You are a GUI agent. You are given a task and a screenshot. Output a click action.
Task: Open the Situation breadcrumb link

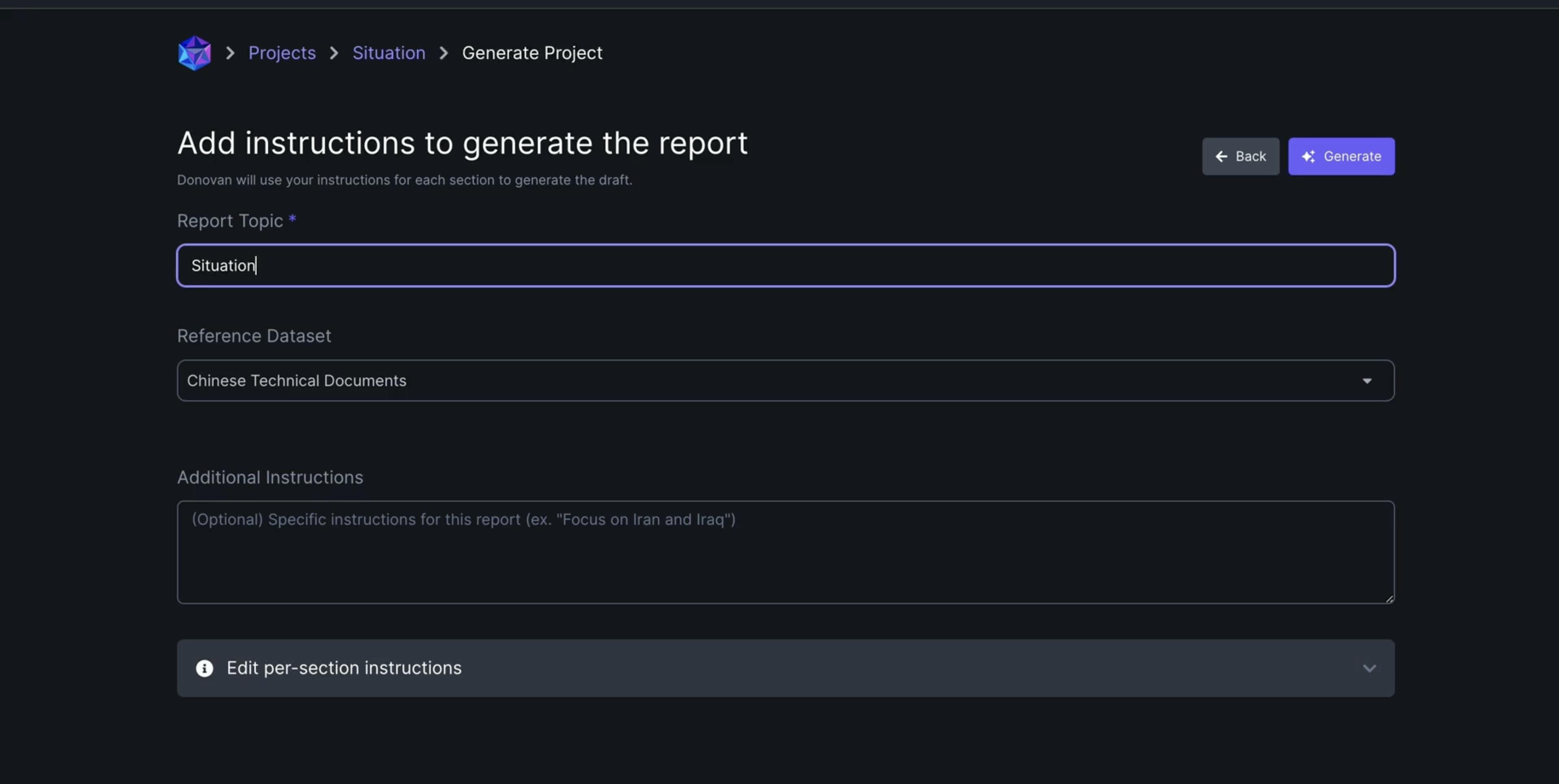[x=389, y=53]
